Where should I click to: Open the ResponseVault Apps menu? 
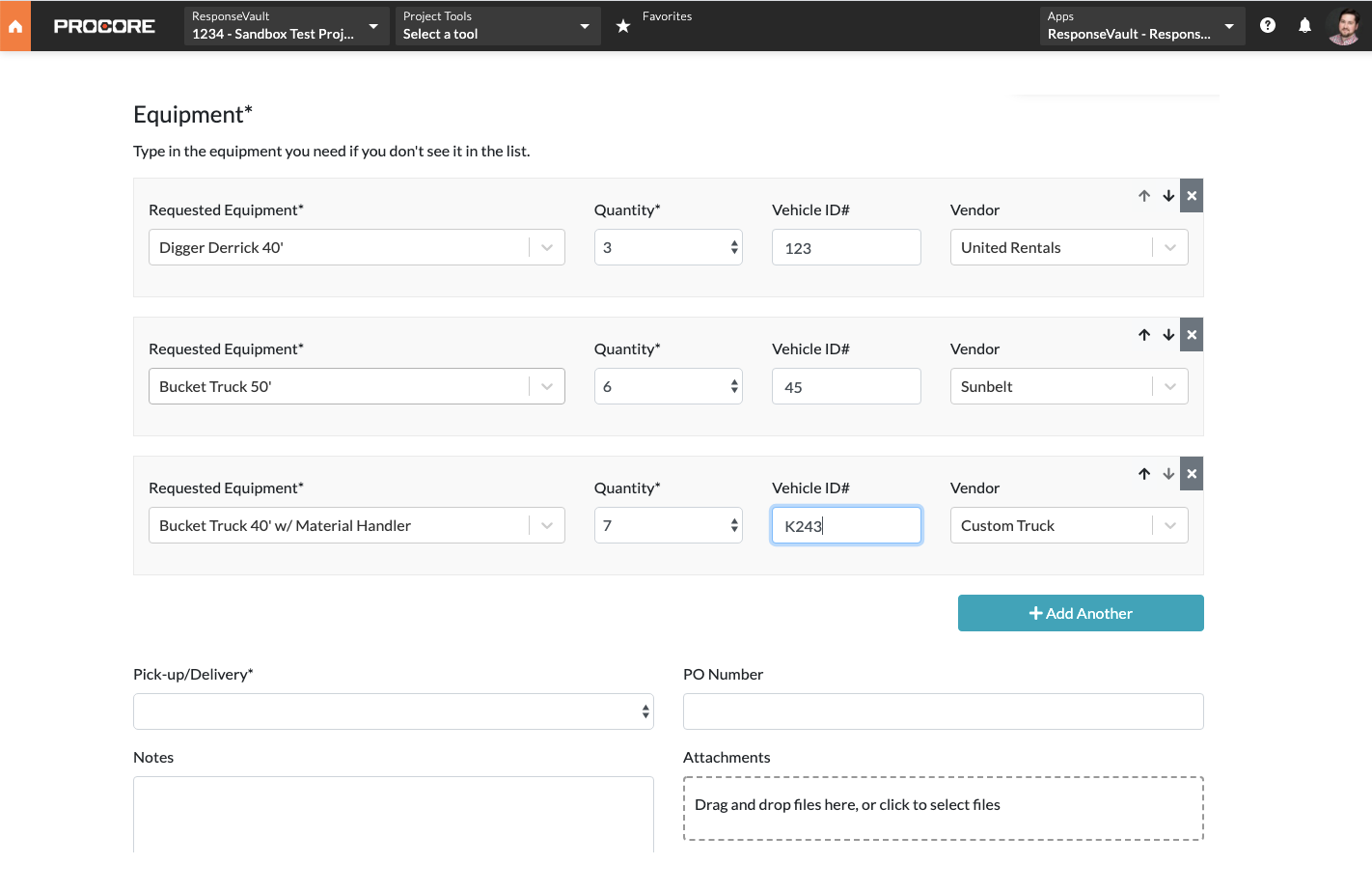coord(1140,25)
